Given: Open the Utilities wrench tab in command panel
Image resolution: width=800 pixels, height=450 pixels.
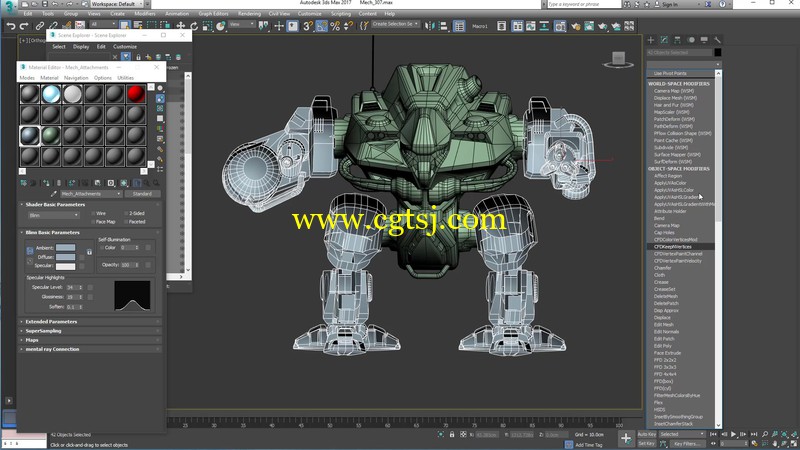Looking at the screenshot, I should click(717, 40).
